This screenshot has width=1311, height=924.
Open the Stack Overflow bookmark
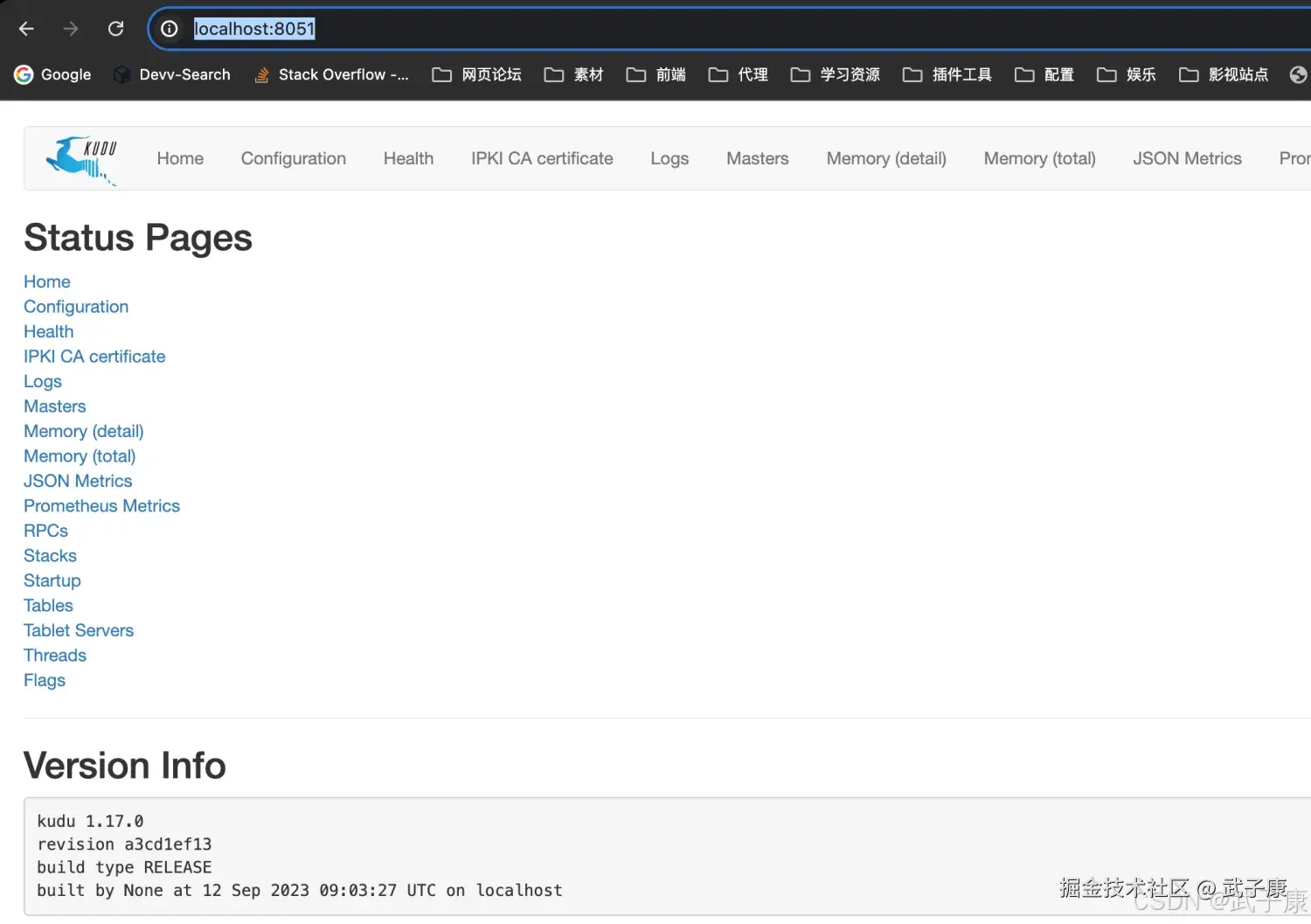(331, 74)
